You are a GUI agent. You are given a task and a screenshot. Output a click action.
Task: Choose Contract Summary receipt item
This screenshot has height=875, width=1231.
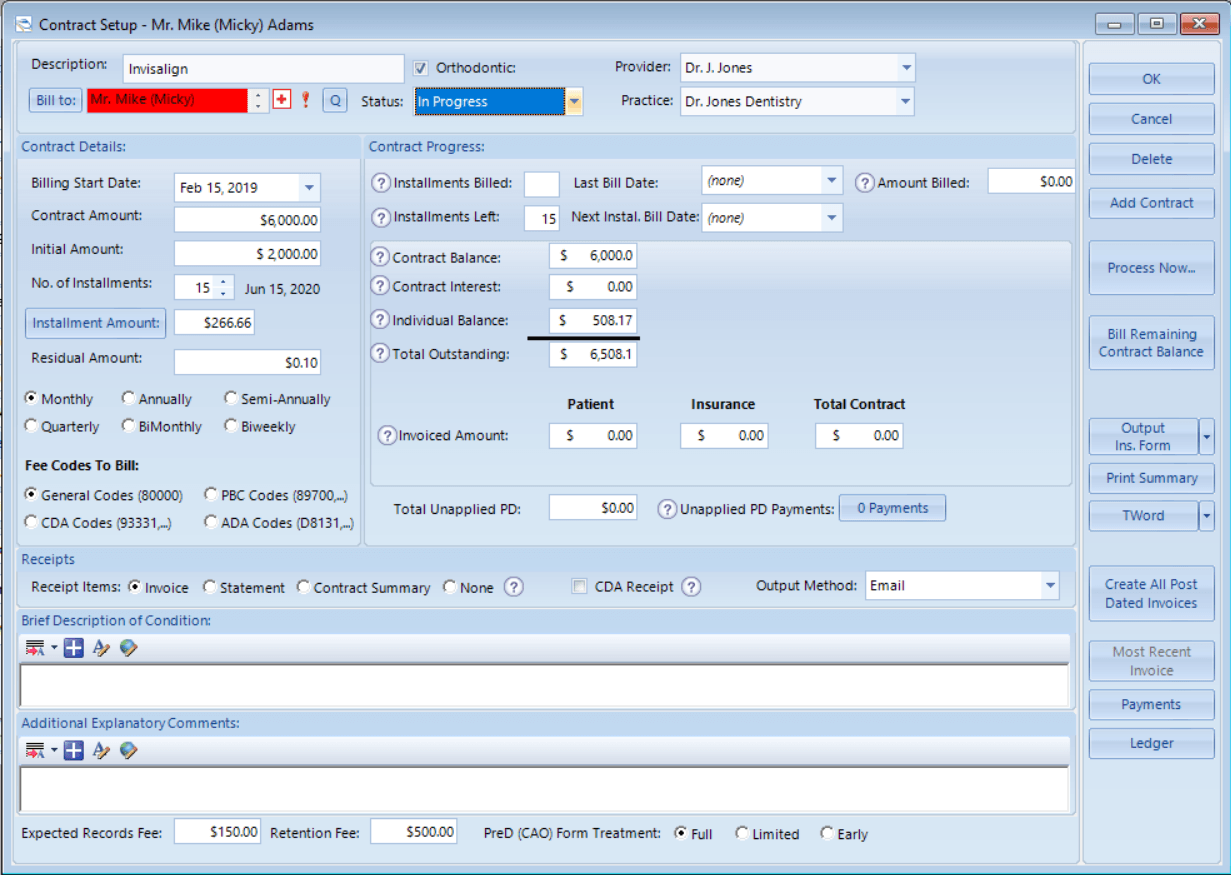(x=304, y=587)
